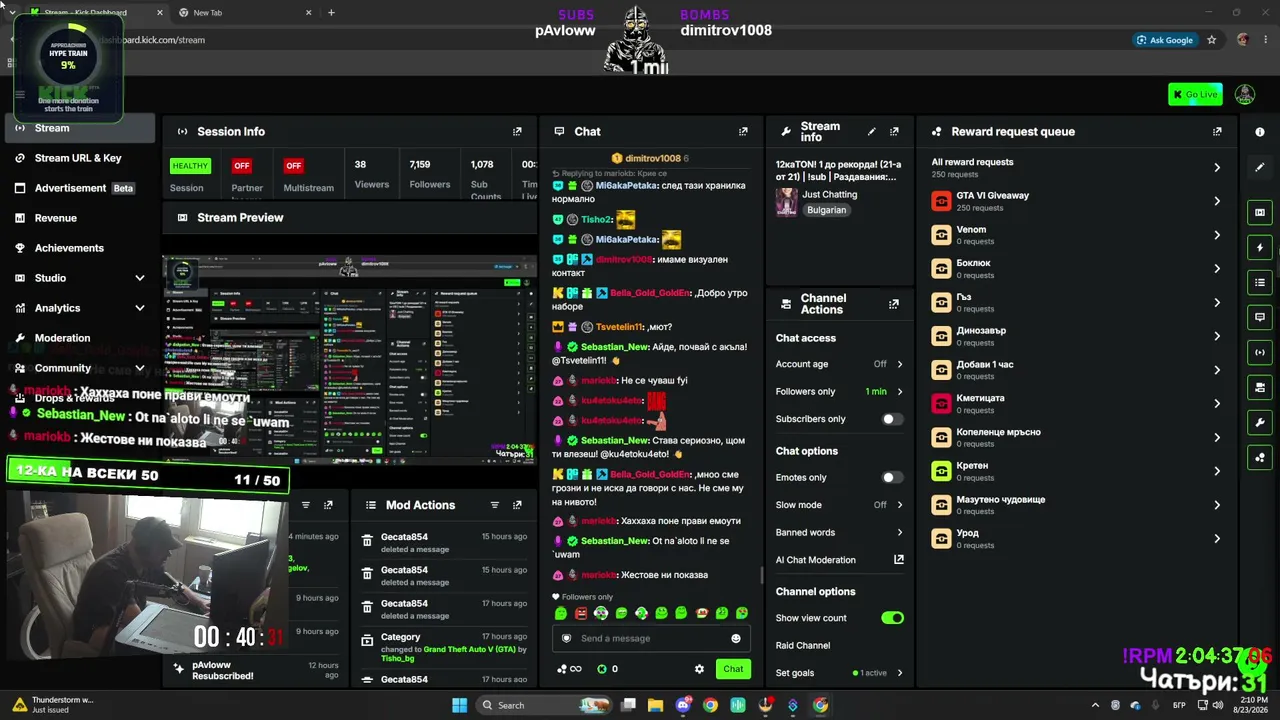1280x720 pixels.
Task: Switch to the New Tab browser tab
Action: (x=245, y=13)
